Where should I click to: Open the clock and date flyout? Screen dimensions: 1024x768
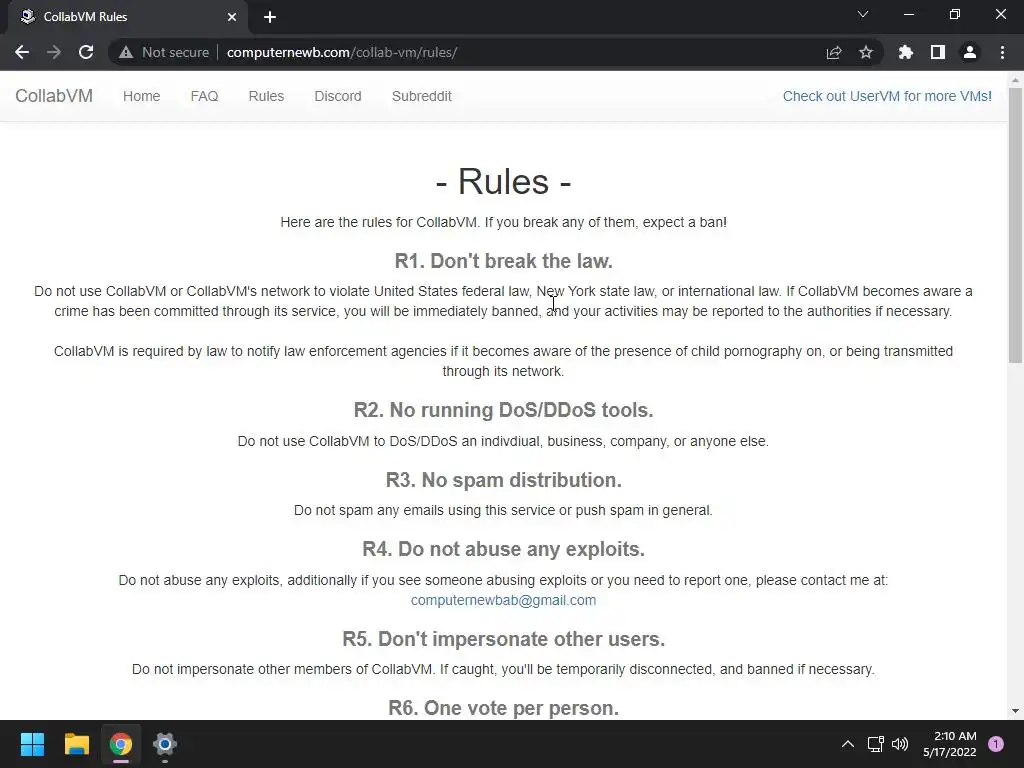pyautogui.click(x=950, y=744)
